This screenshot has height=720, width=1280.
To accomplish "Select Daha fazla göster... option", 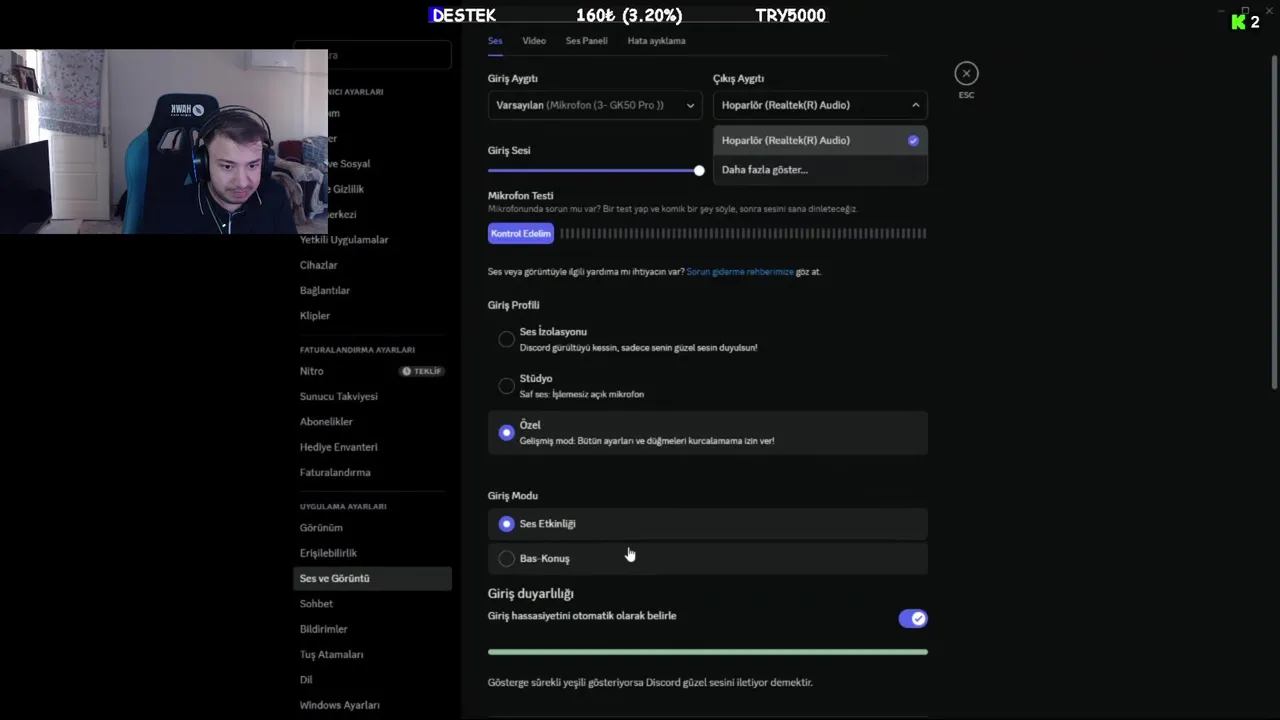I will click(x=820, y=170).
